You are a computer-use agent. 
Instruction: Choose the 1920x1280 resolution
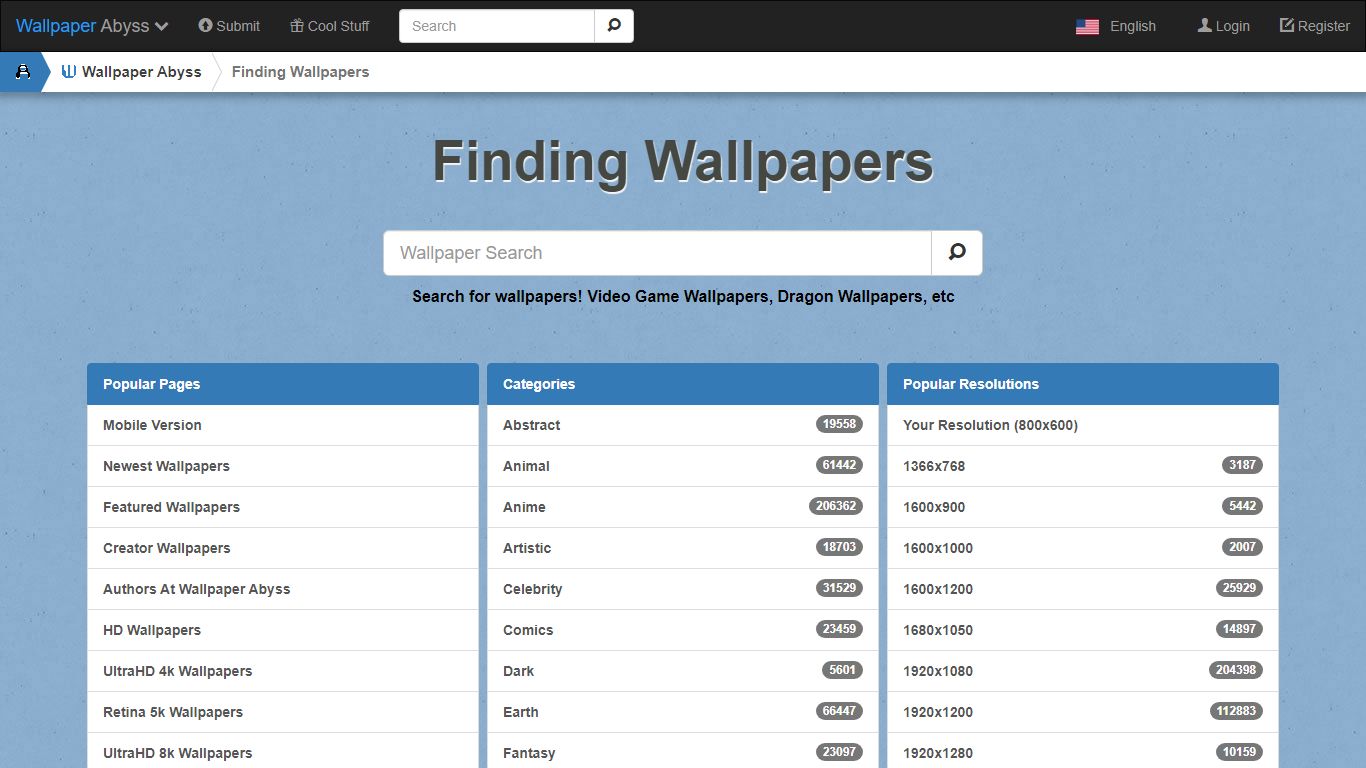click(1083, 751)
